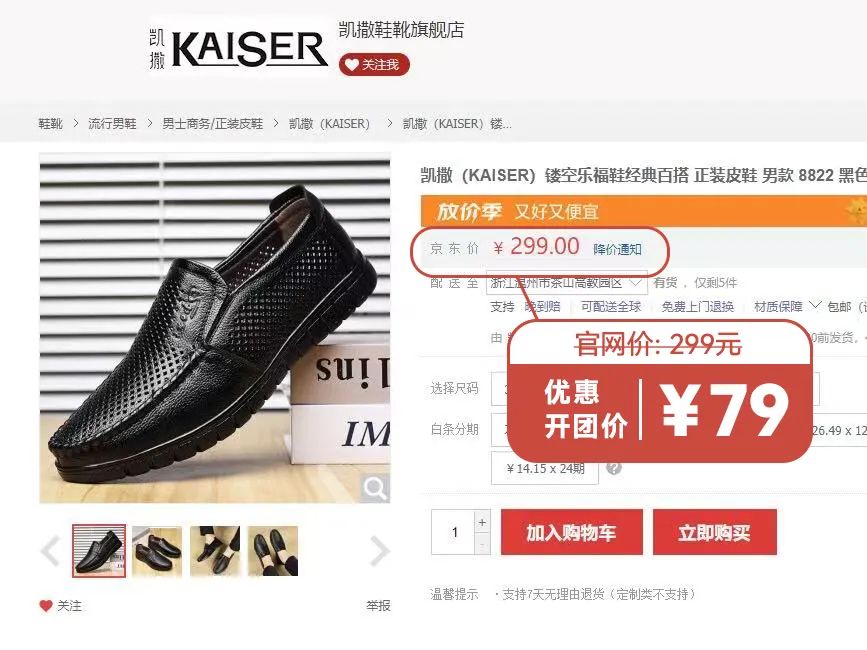Click 立即购买 button

(x=715, y=532)
